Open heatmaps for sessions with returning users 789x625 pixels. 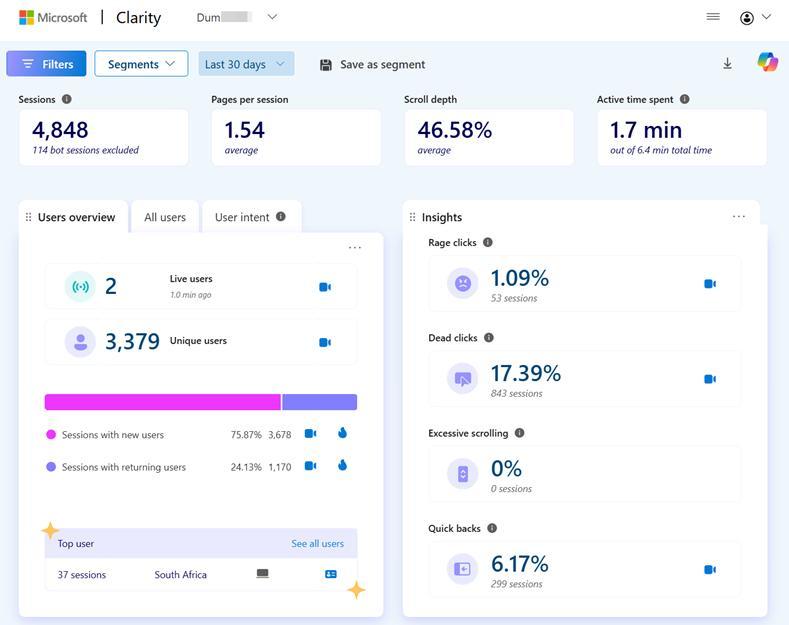[x=342, y=465]
